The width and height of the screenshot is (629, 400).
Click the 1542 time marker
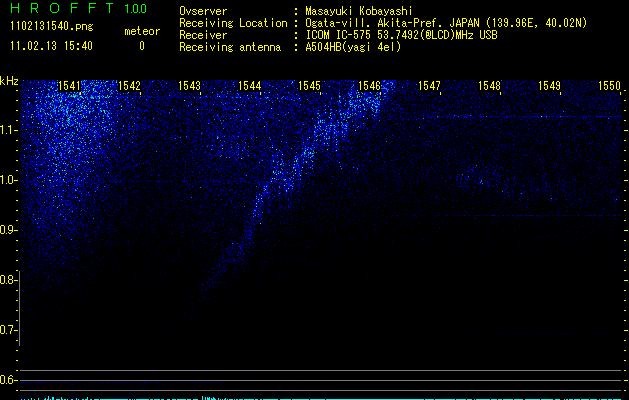[130, 86]
